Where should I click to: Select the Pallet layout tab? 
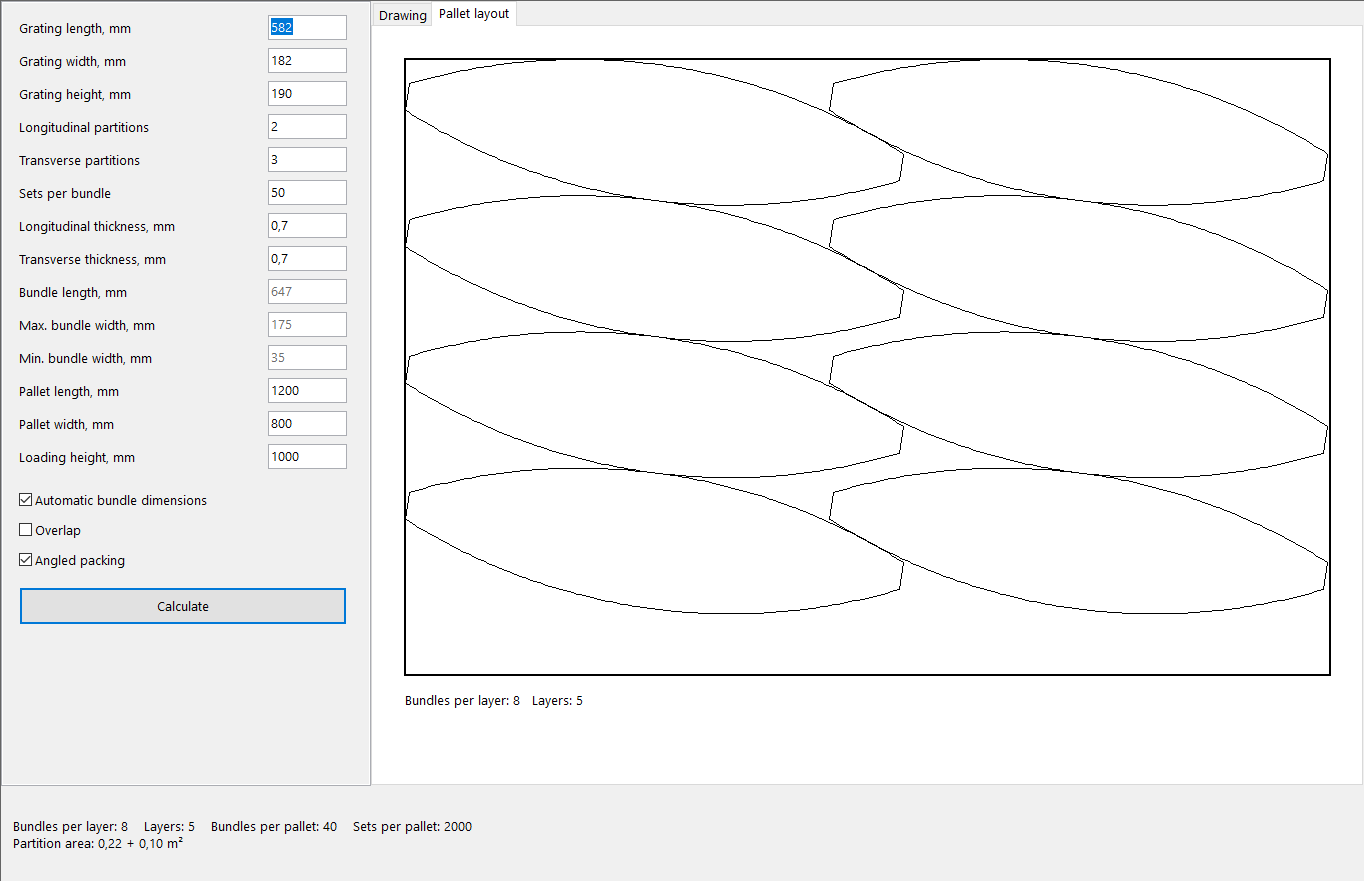coord(474,14)
